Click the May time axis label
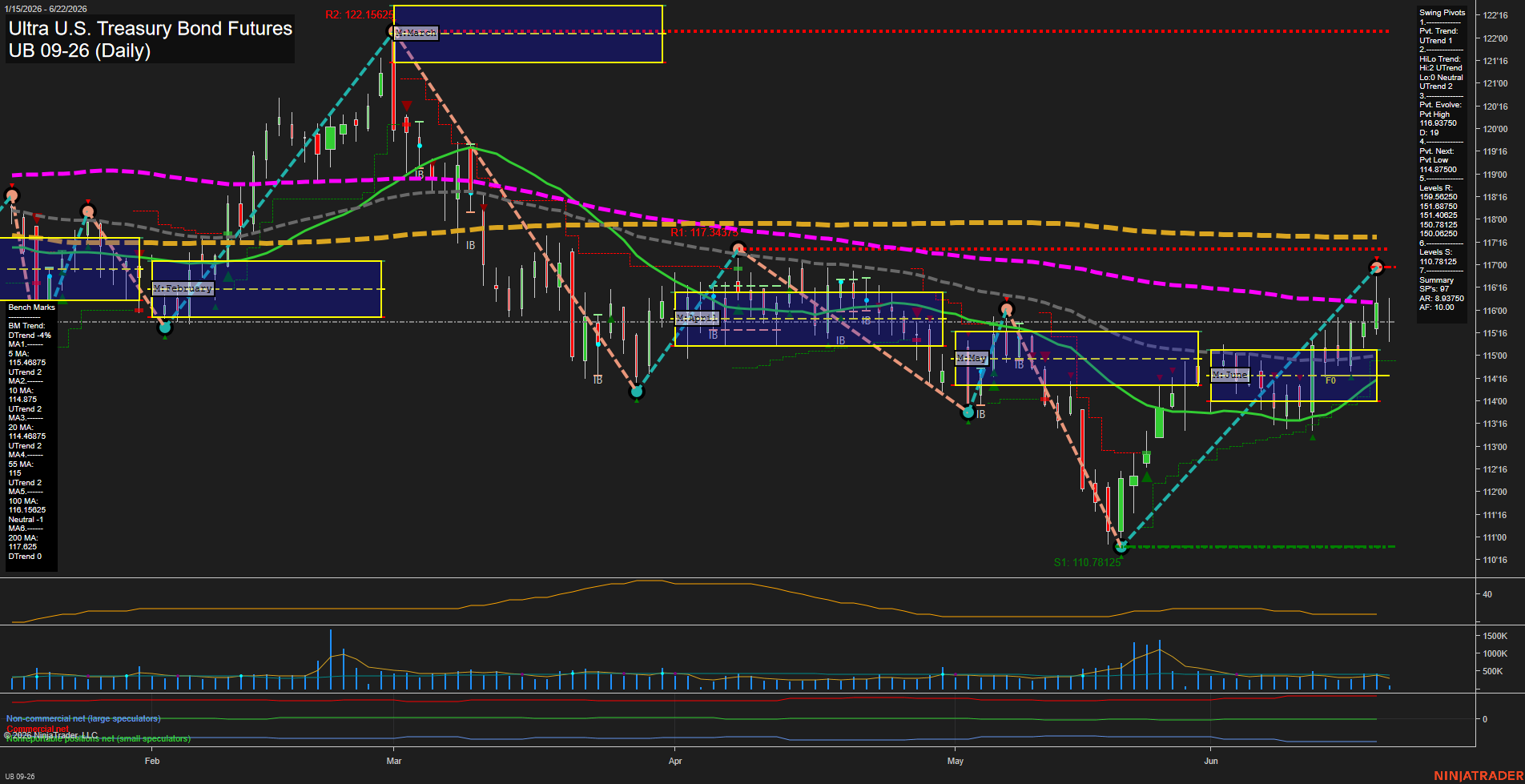The height and width of the screenshot is (784, 1525). [x=955, y=761]
